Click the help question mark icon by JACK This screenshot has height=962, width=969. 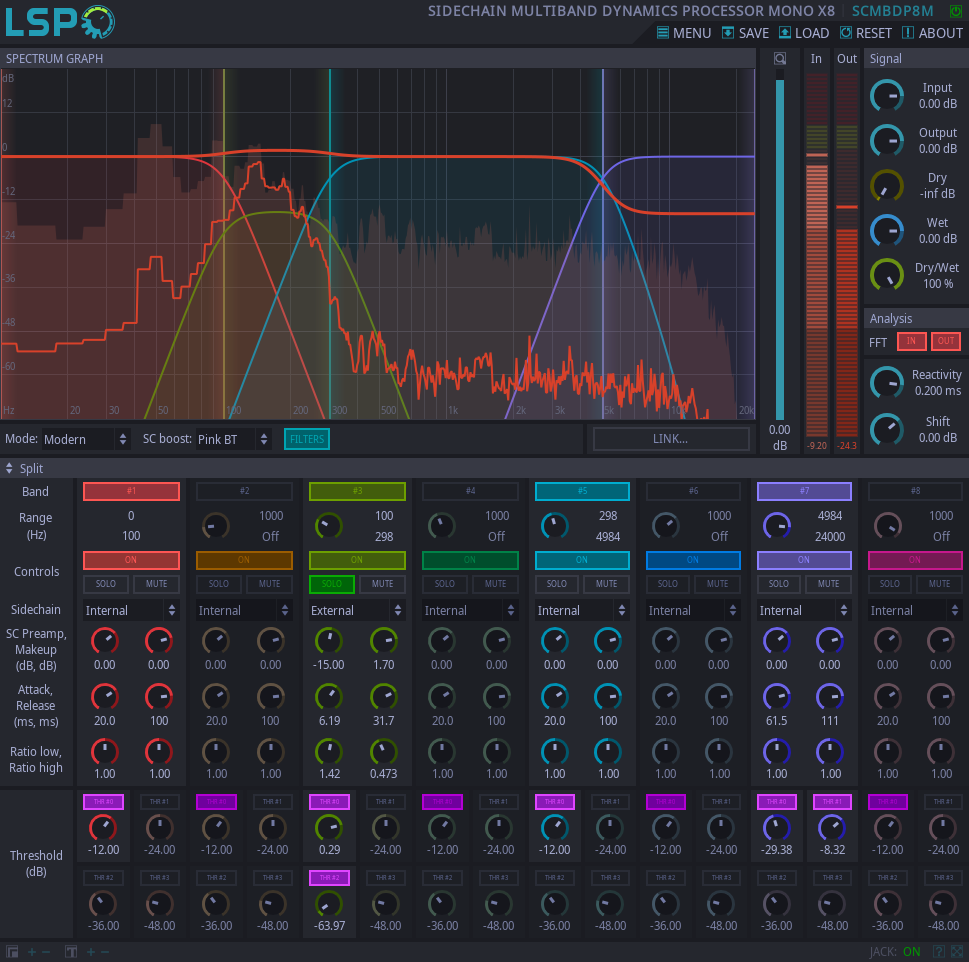(x=938, y=951)
